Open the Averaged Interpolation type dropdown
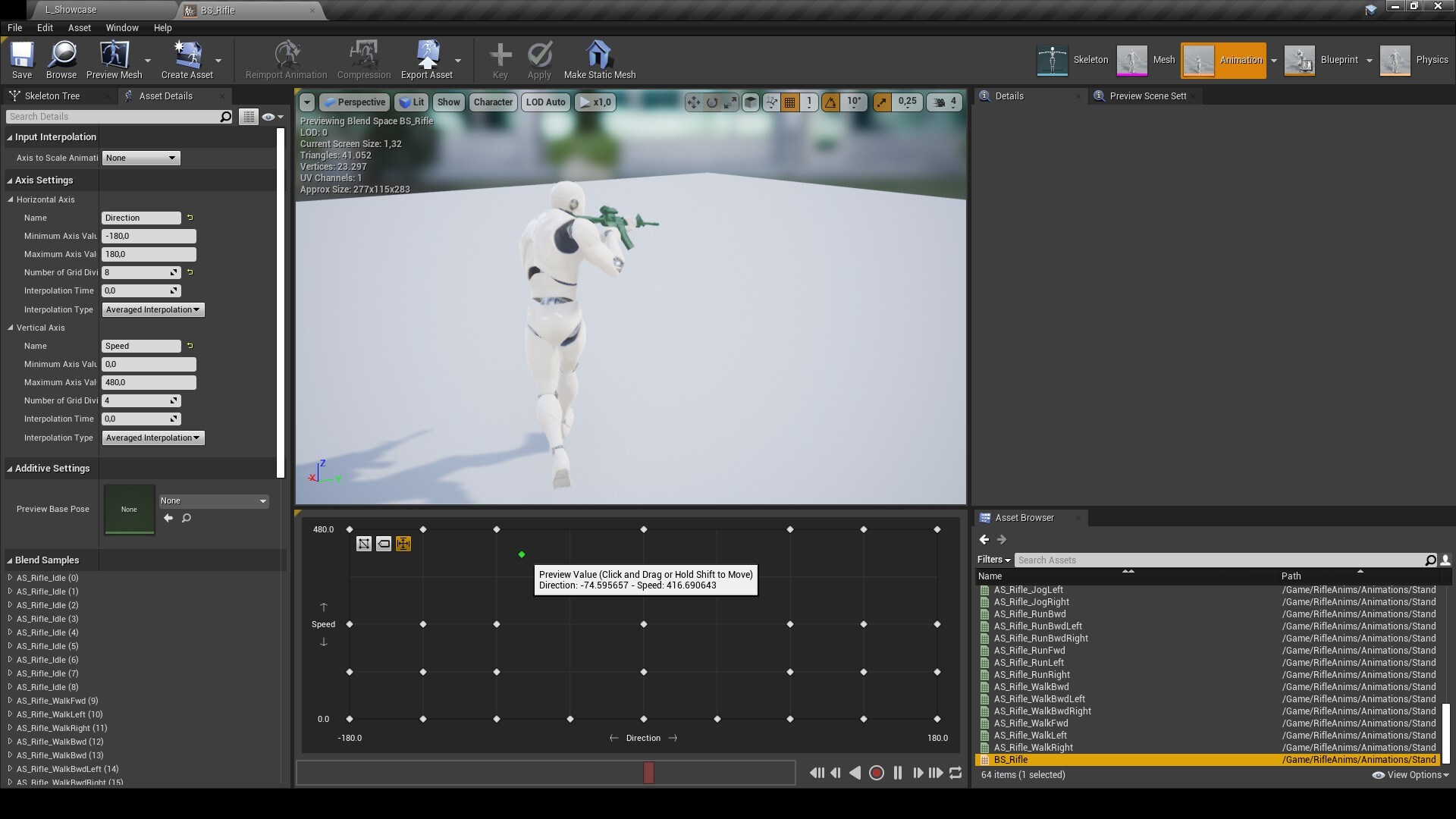The width and height of the screenshot is (1456, 819). [x=152, y=309]
